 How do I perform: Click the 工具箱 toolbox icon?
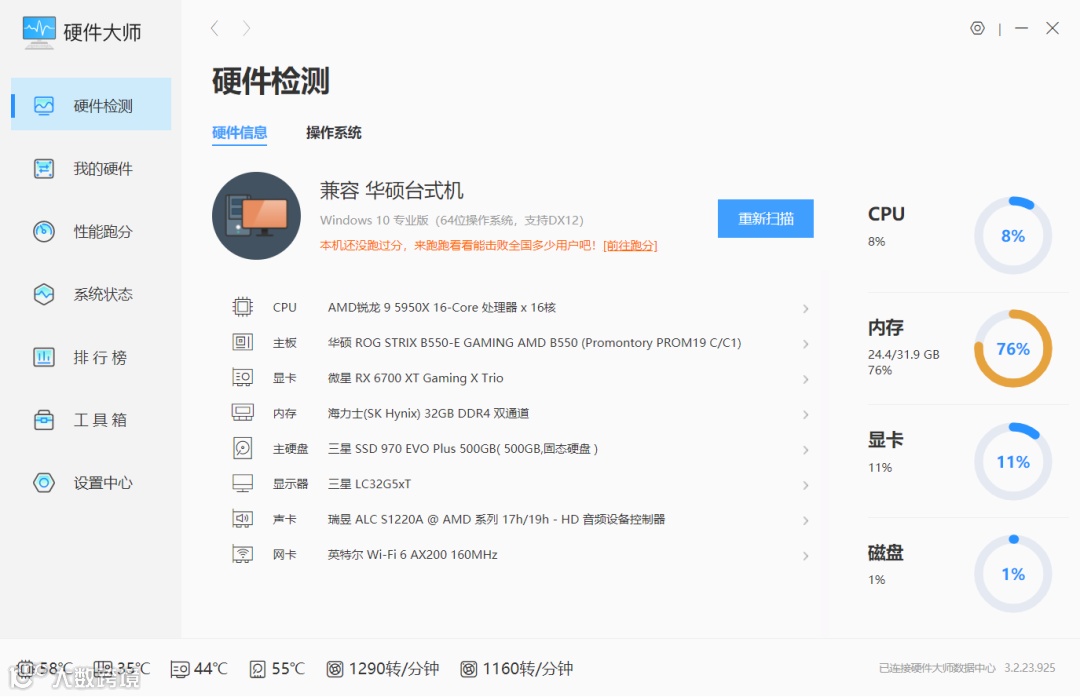click(44, 419)
